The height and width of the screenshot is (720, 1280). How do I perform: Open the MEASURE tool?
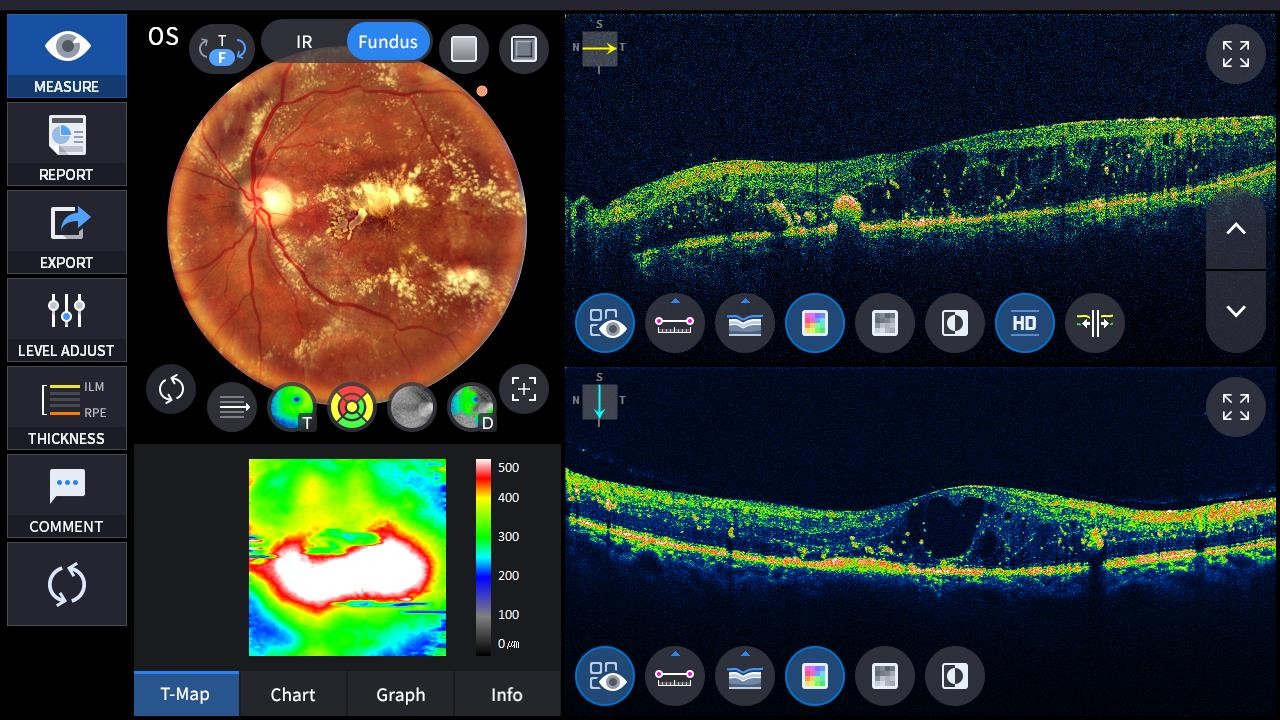tap(67, 56)
